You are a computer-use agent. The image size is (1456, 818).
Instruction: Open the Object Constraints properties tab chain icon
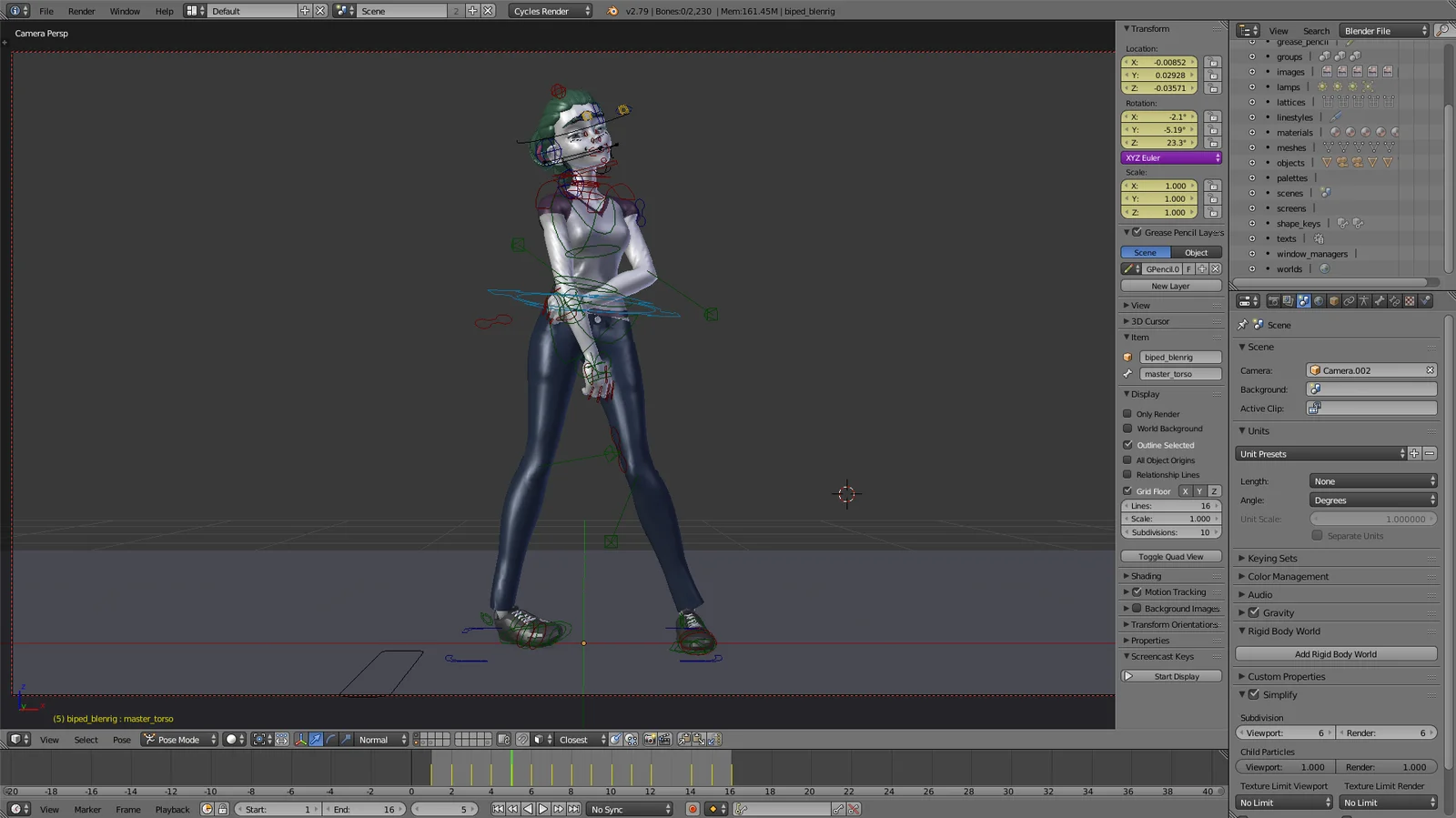(1349, 301)
